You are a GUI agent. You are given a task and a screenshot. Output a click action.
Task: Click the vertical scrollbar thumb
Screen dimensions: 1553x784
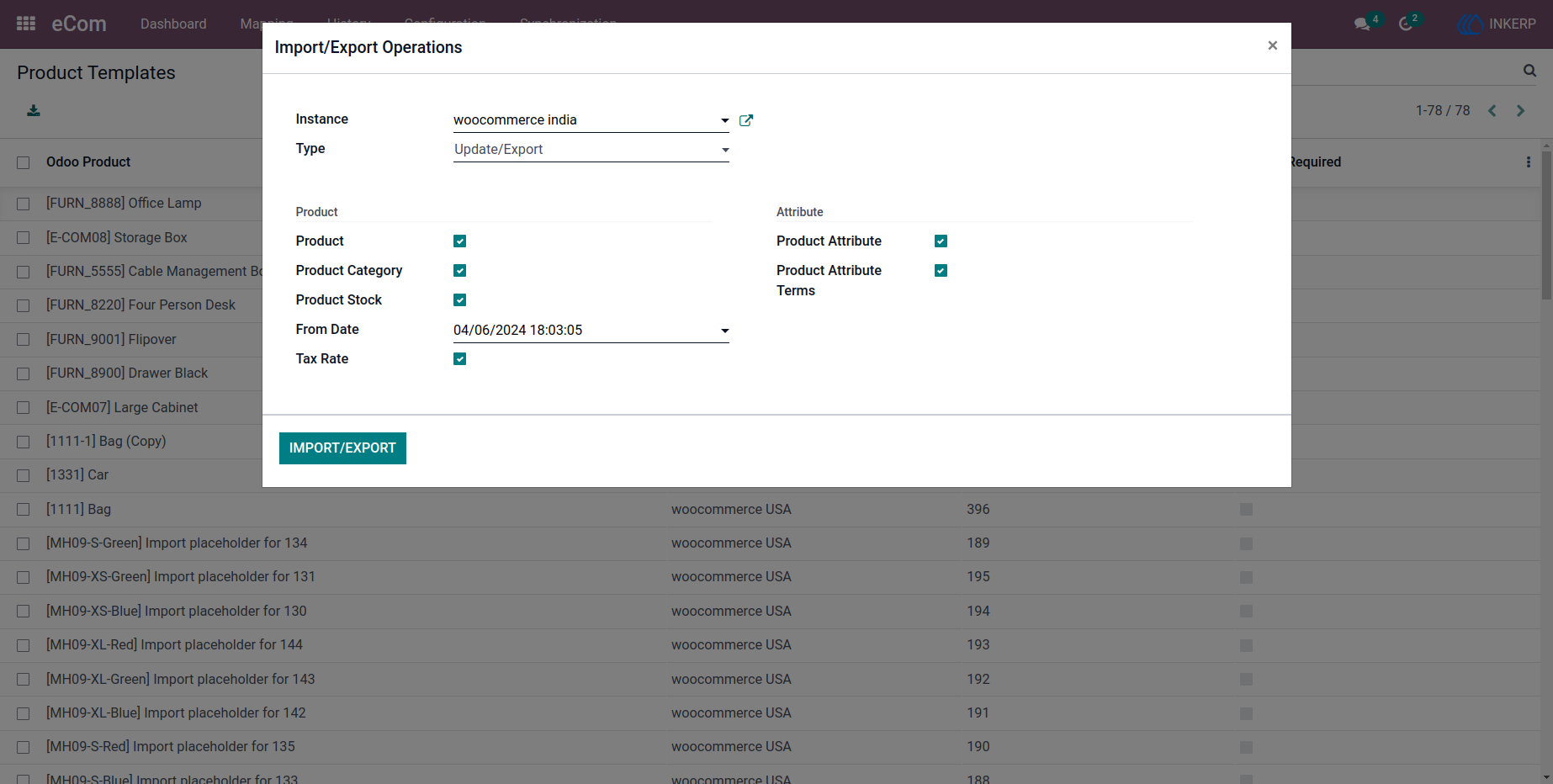(1546, 225)
